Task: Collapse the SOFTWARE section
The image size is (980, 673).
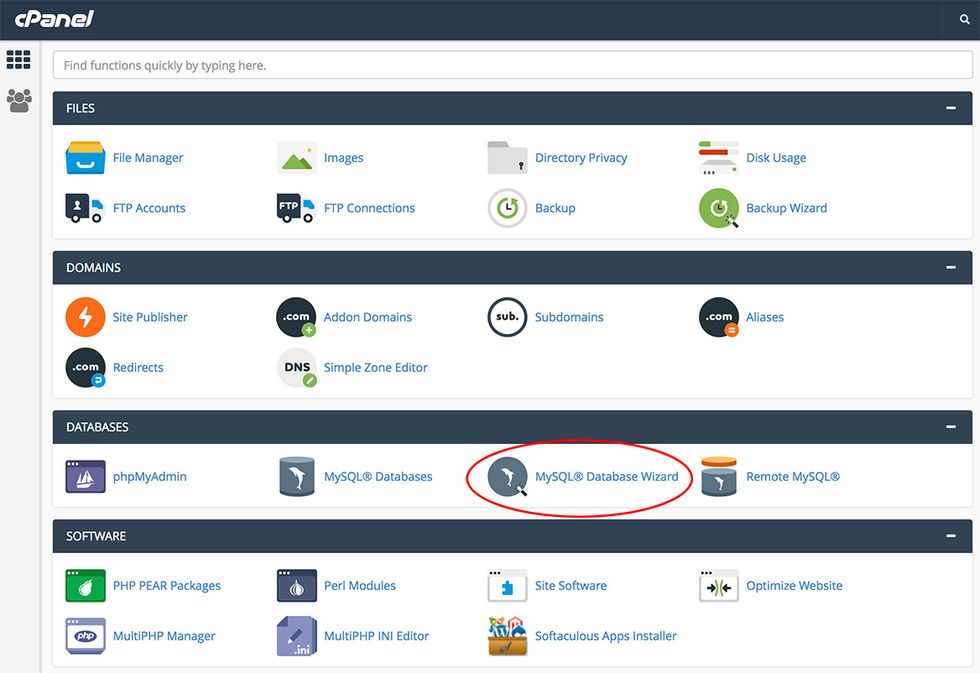Action: click(951, 536)
